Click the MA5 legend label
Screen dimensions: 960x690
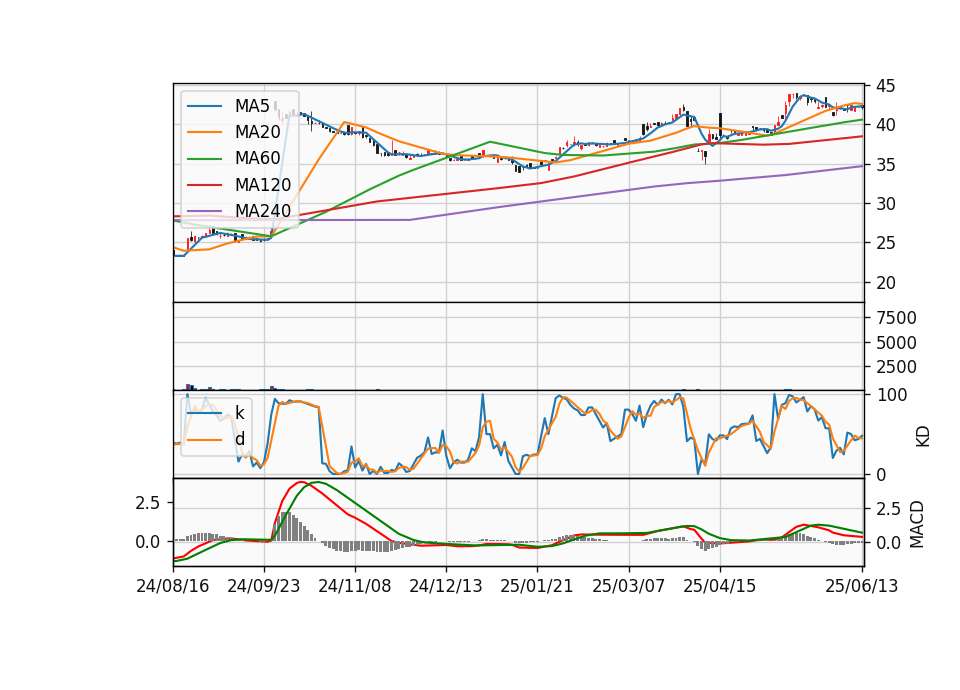tap(252, 106)
